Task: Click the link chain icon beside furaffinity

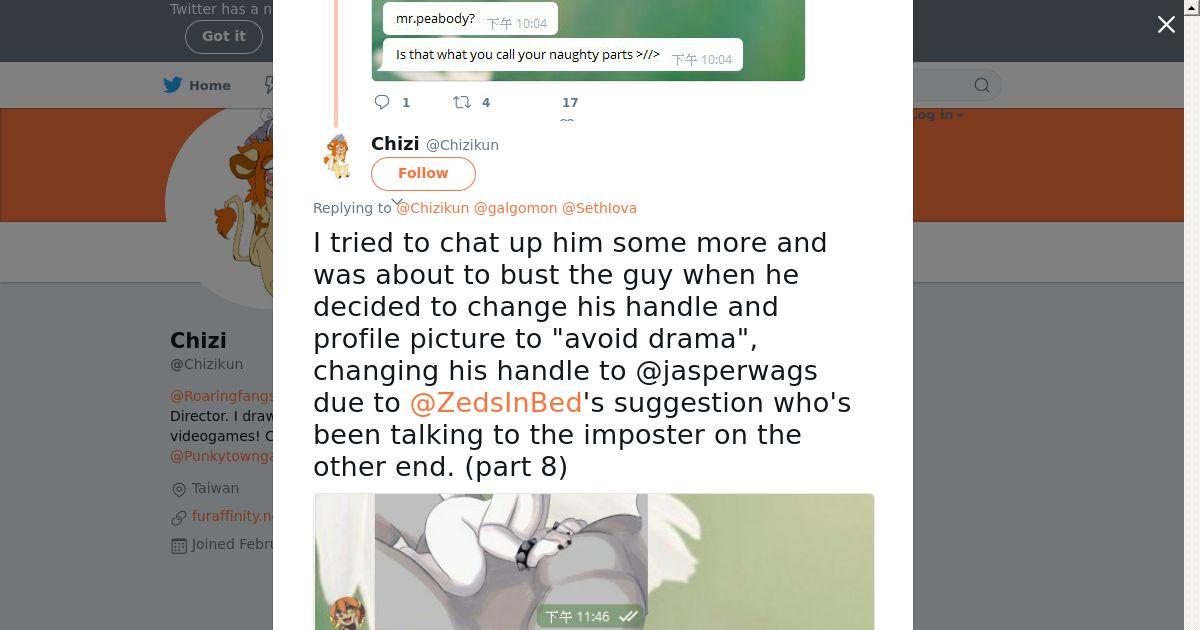Action: point(179,517)
